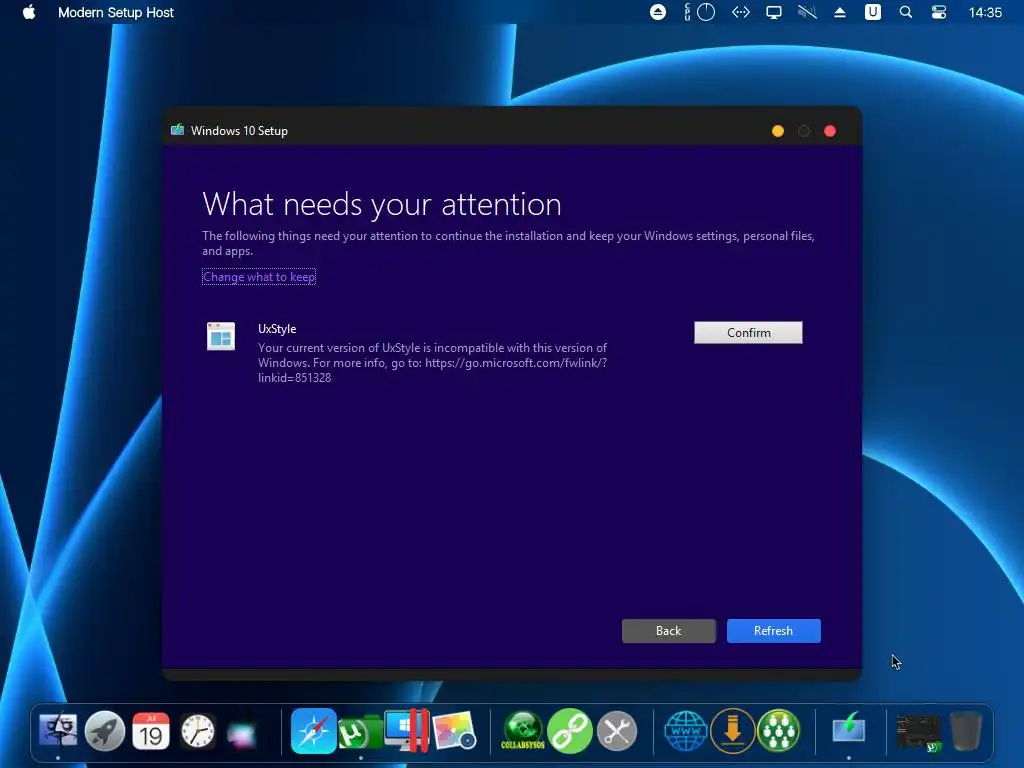The height and width of the screenshot is (768, 1024).
Task: Click the Refresh button
Action: 774,631
